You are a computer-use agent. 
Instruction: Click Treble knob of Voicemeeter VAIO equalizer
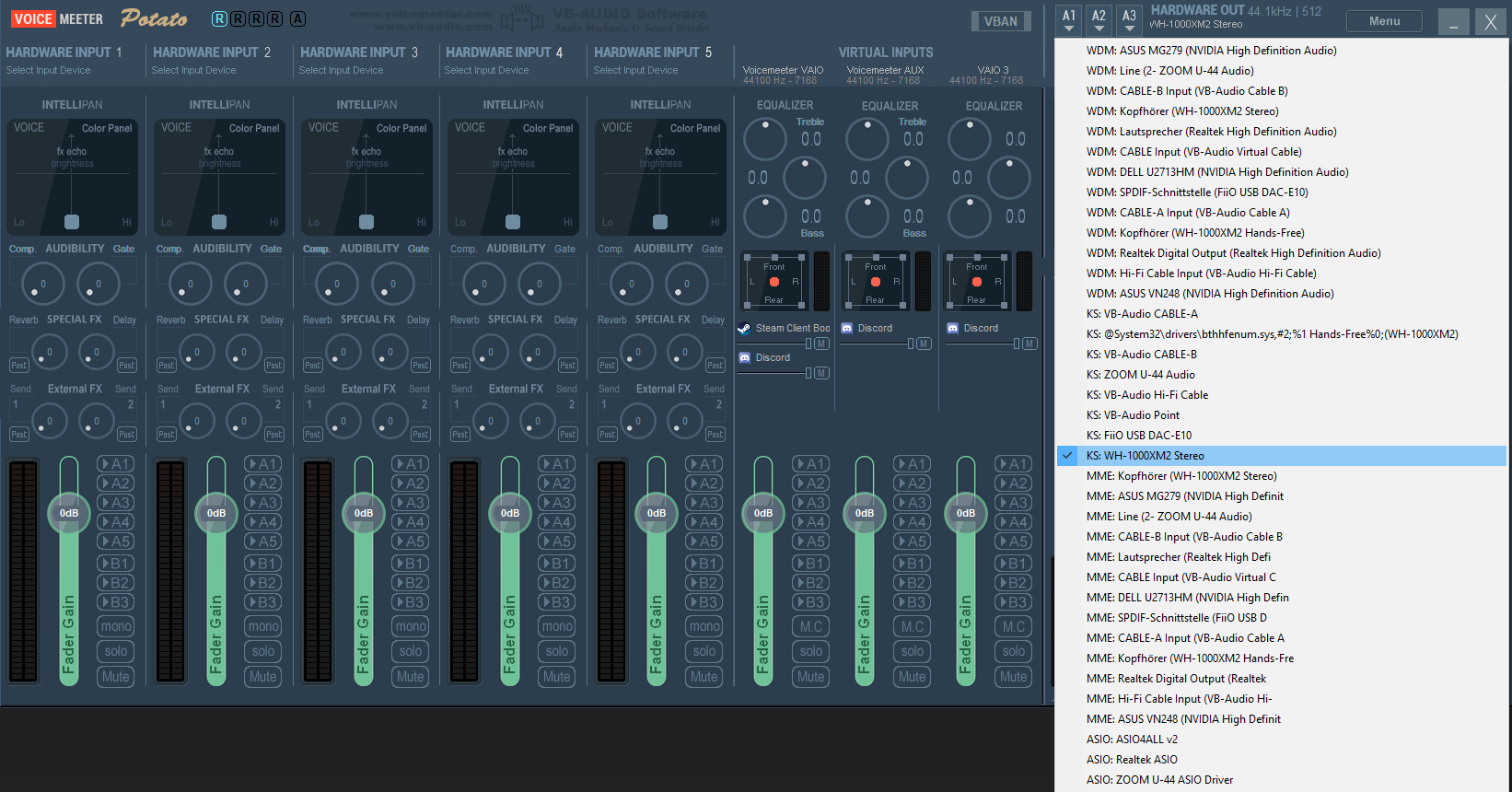pos(764,138)
